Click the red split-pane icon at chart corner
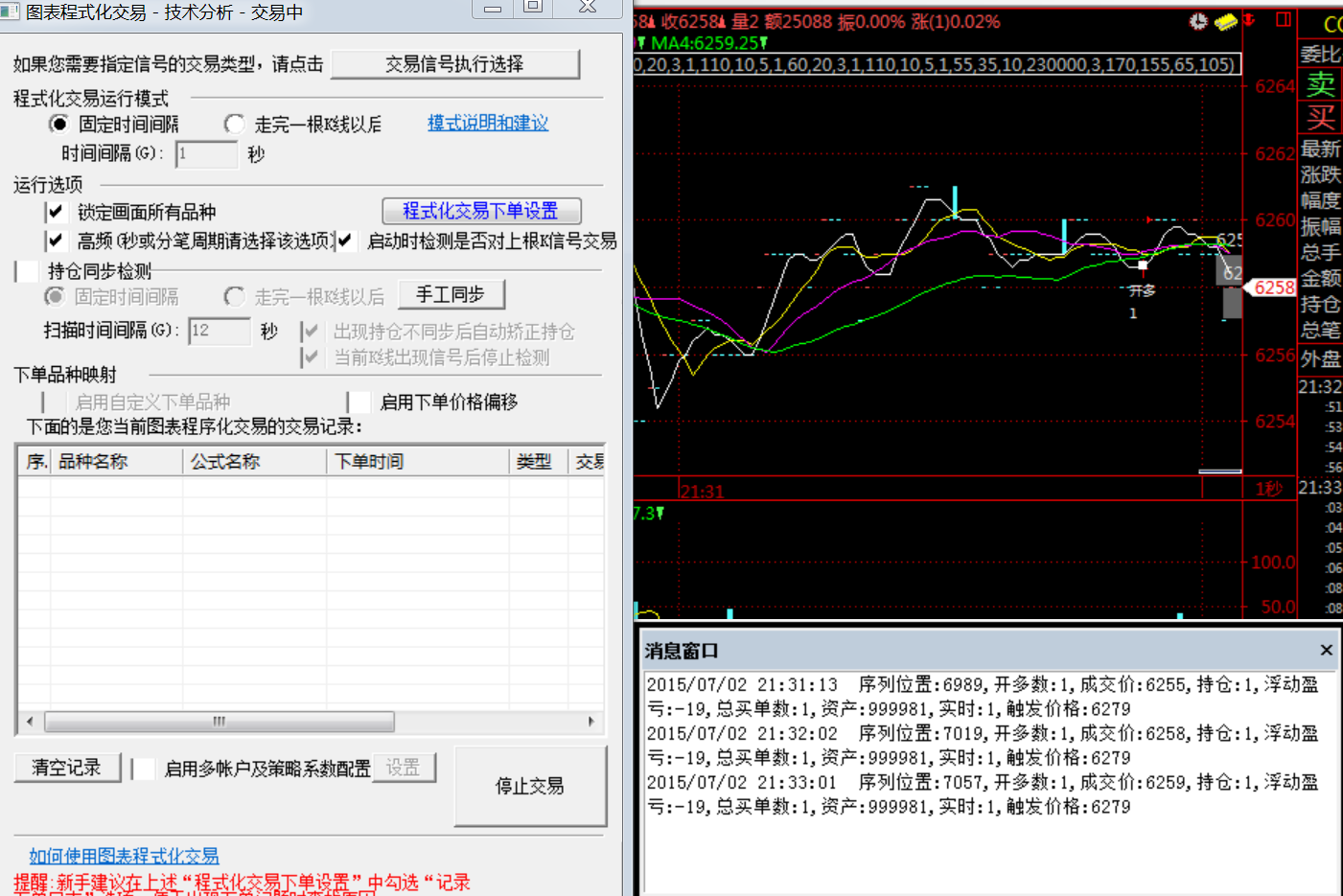1343x896 pixels. 1284,19
